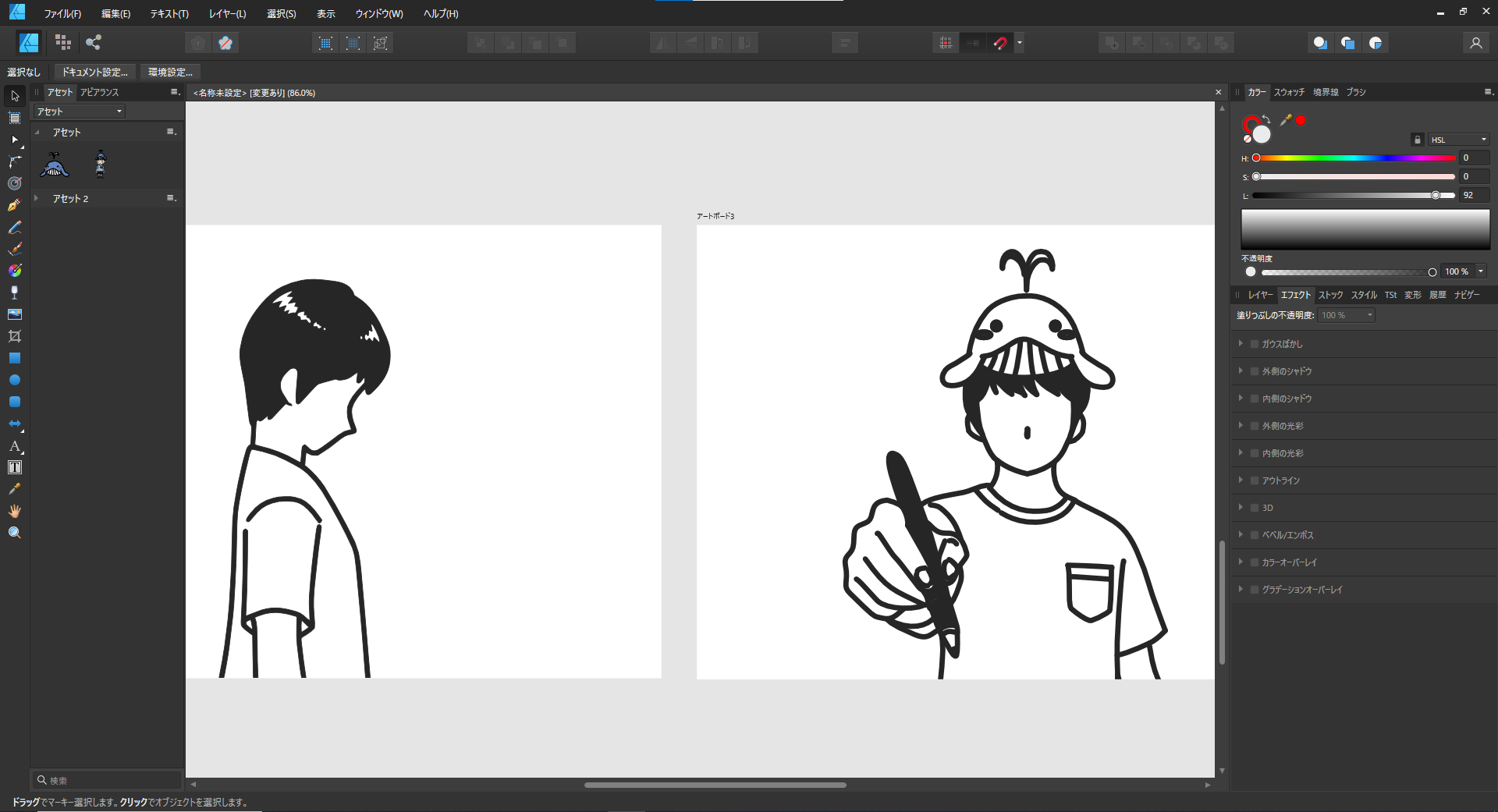Activate the Hand view tool

[x=14, y=511]
